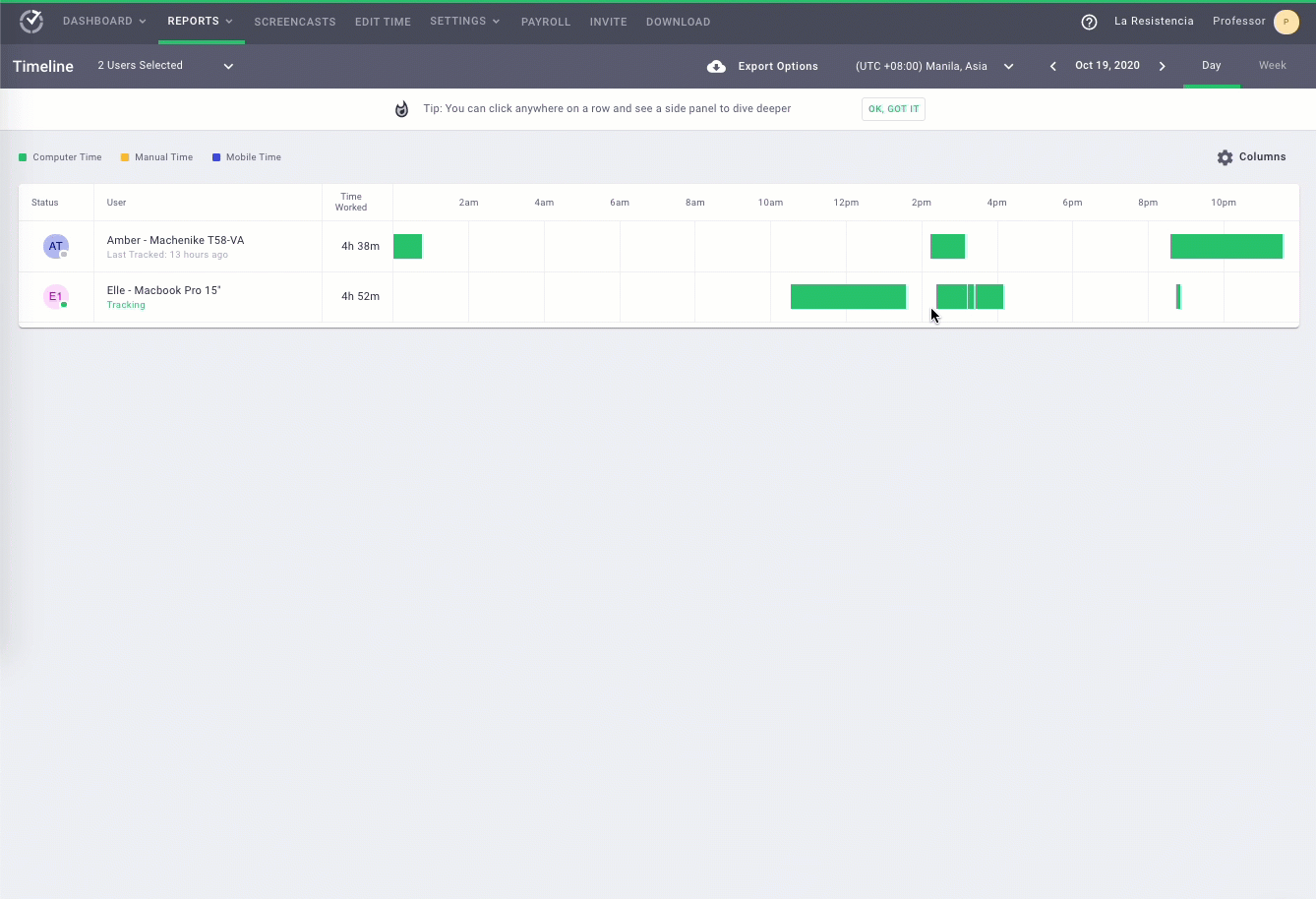Image resolution: width=1316 pixels, height=899 pixels.
Task: Click the tip flame icon
Action: pyautogui.click(x=401, y=109)
